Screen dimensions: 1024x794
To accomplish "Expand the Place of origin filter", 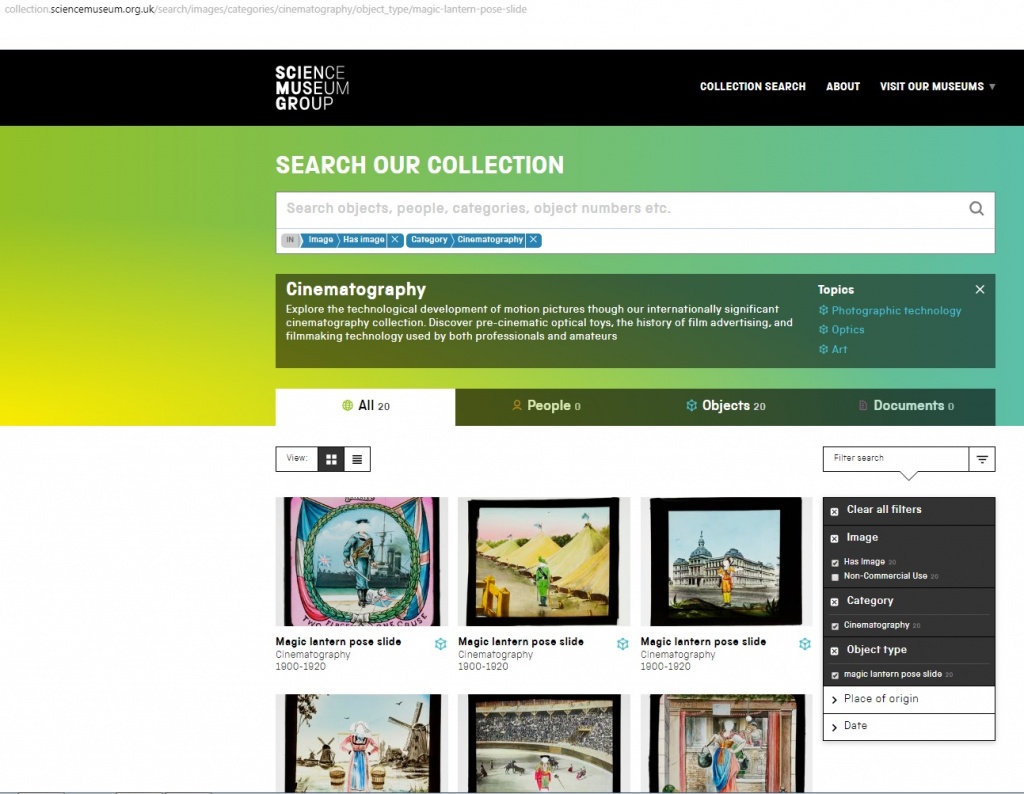I will 908,699.
